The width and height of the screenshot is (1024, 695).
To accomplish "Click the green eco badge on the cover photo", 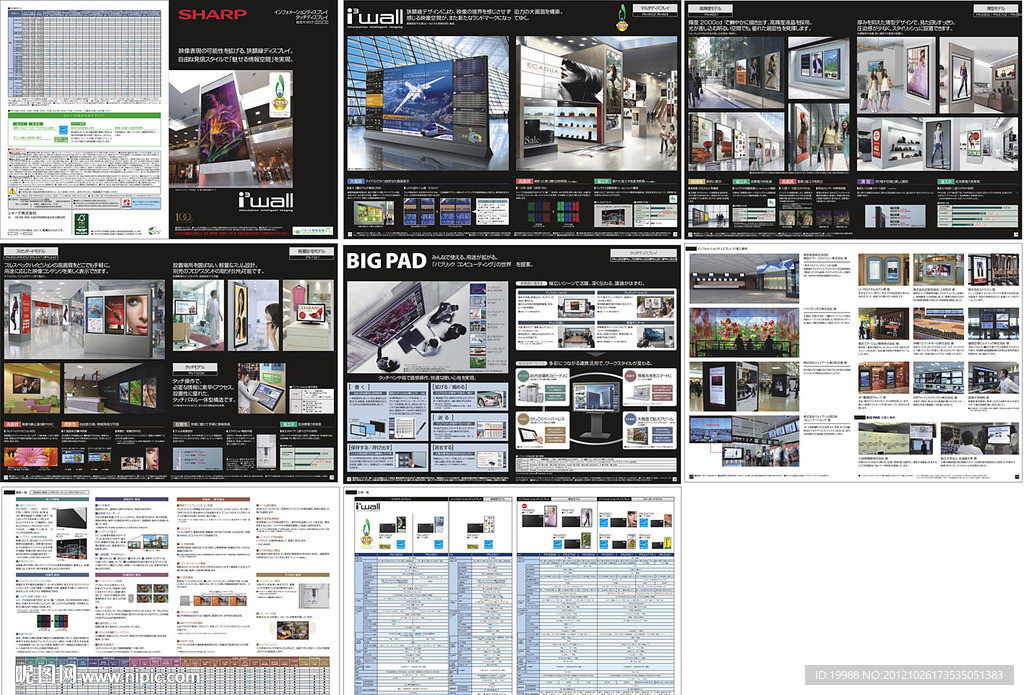I will point(280,95).
